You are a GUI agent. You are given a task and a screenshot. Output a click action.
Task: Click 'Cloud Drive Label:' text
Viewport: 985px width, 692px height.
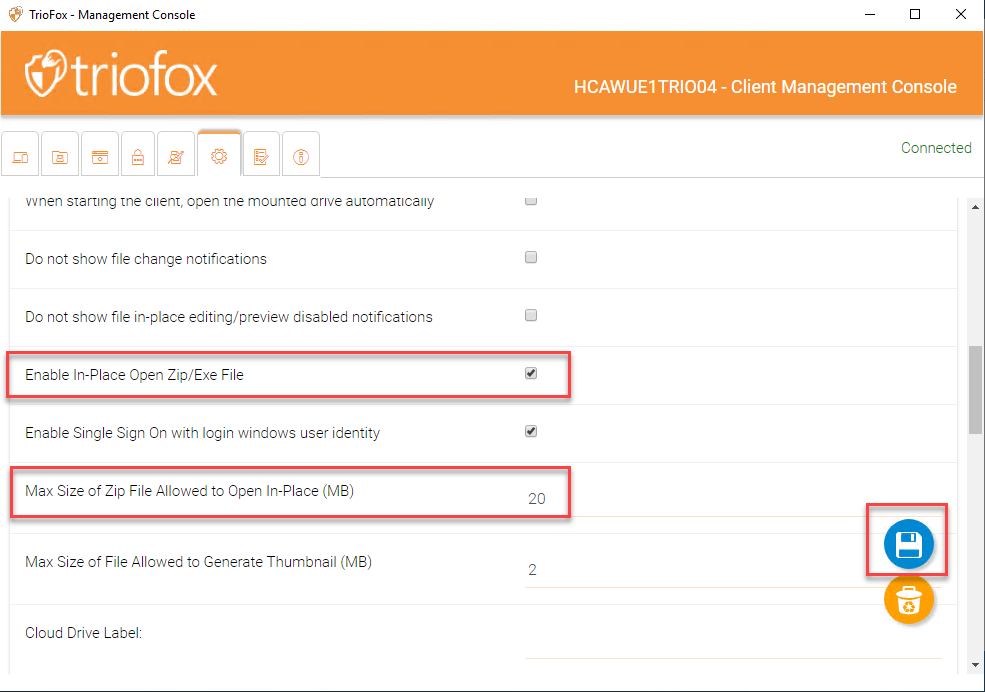tap(84, 633)
